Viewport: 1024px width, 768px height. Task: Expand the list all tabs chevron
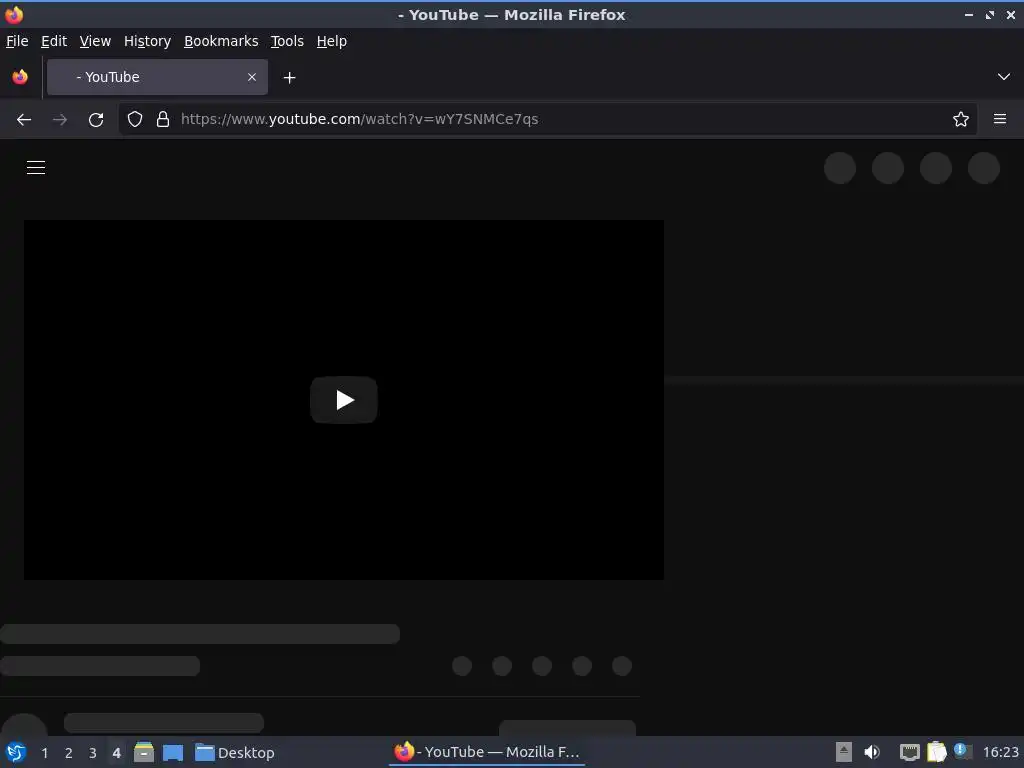[x=1004, y=77]
